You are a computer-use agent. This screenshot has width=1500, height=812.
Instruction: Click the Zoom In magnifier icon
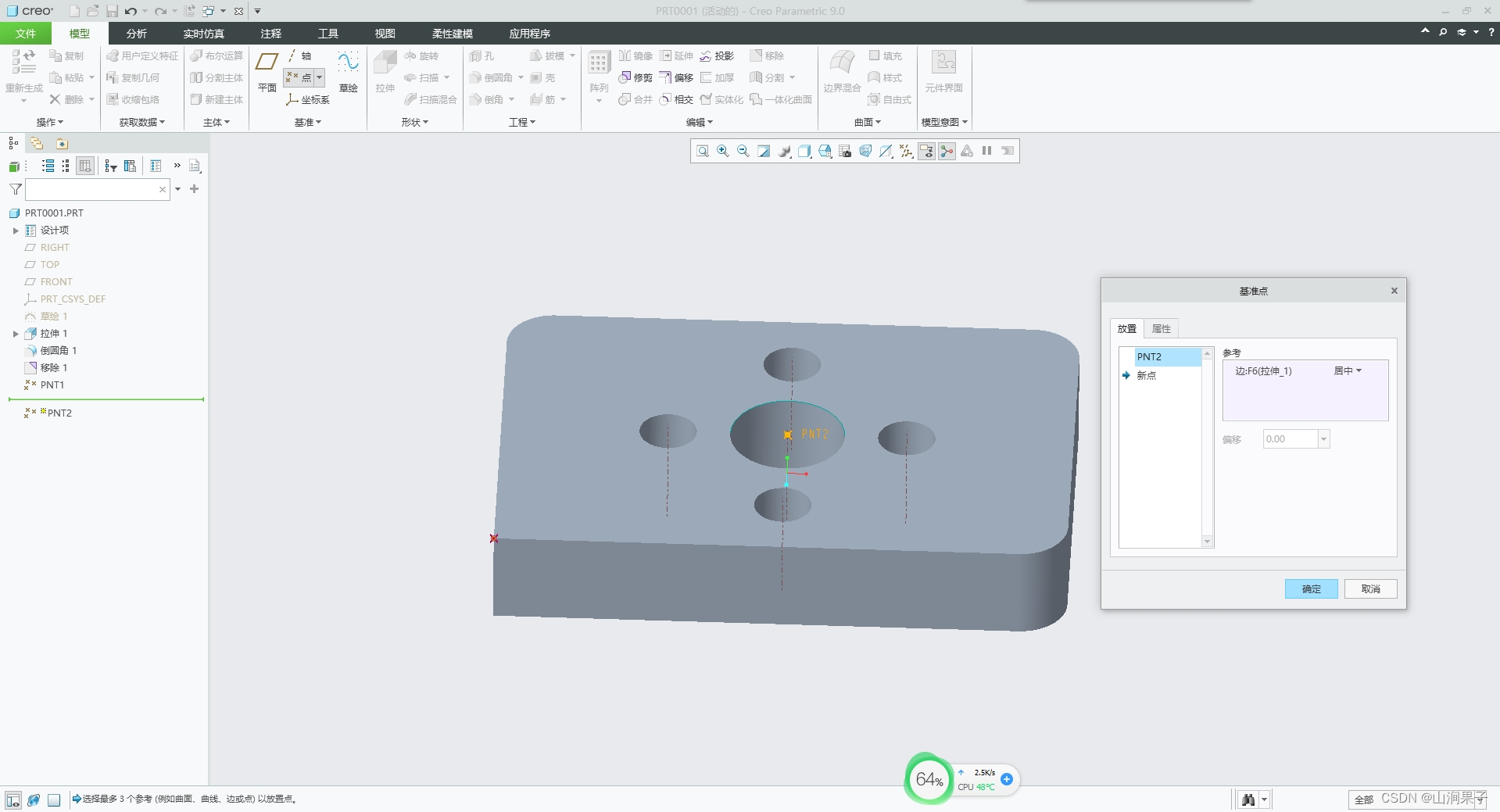click(722, 152)
